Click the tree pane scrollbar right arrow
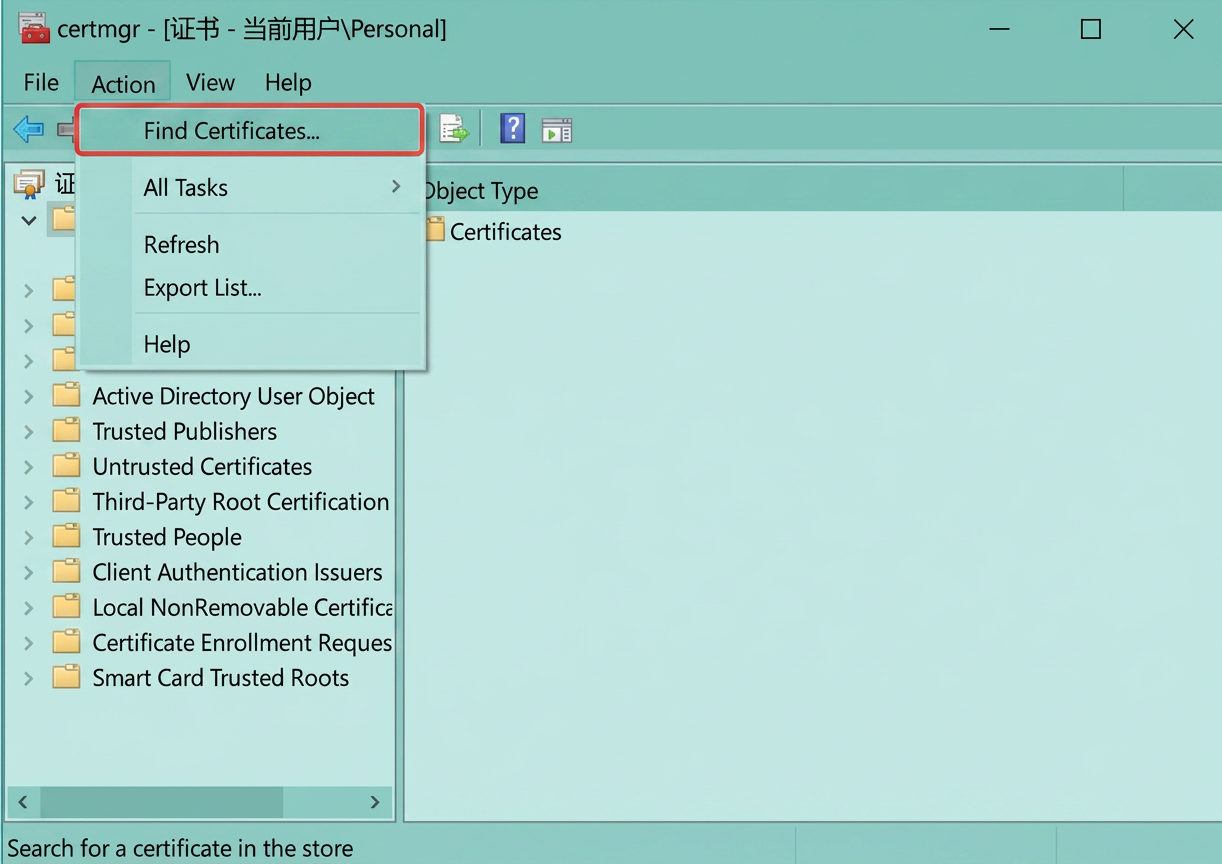Screen dimensions: 1222x864 (x=375, y=802)
